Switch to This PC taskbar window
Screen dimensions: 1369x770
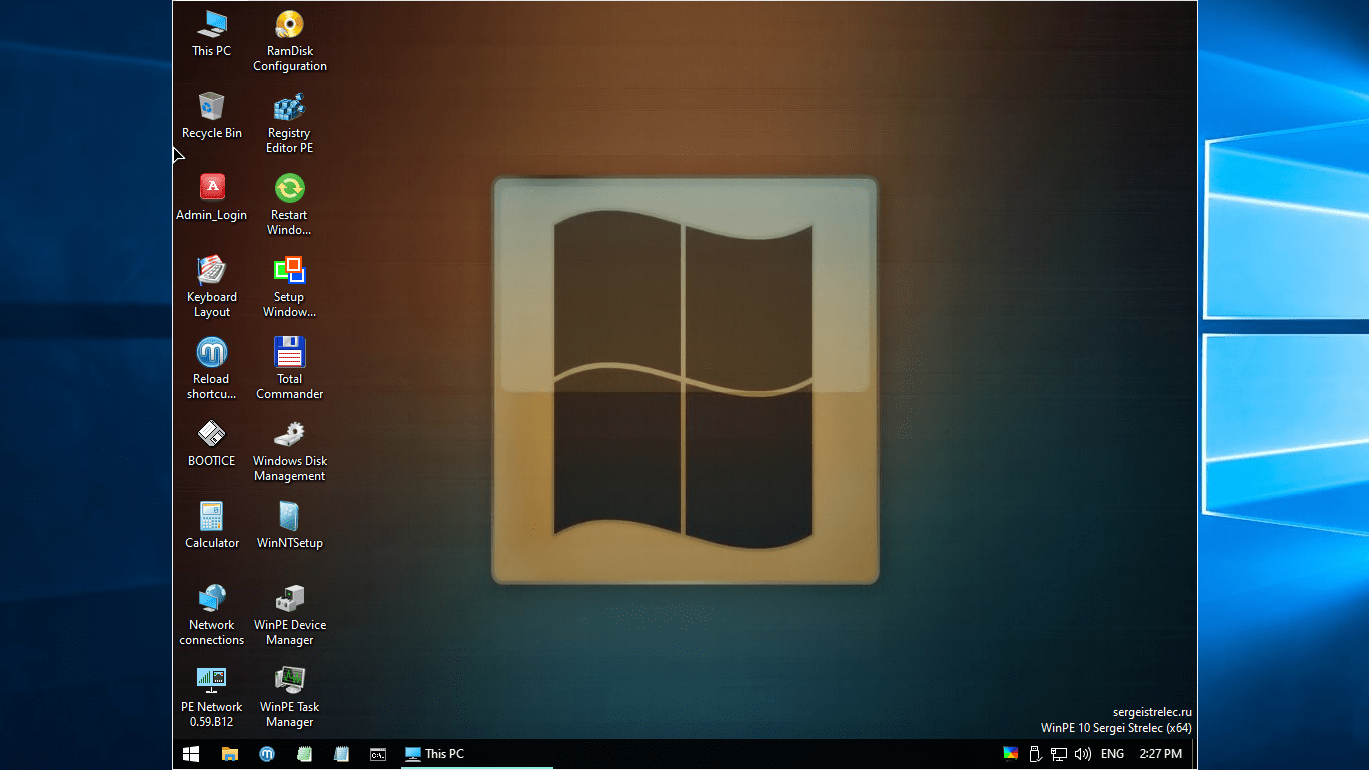tap(476, 754)
